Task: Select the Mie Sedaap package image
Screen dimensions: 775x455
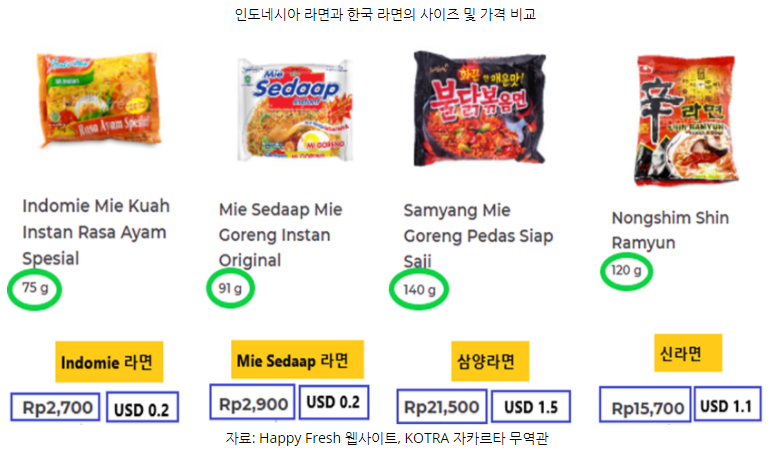Action: tap(296, 109)
